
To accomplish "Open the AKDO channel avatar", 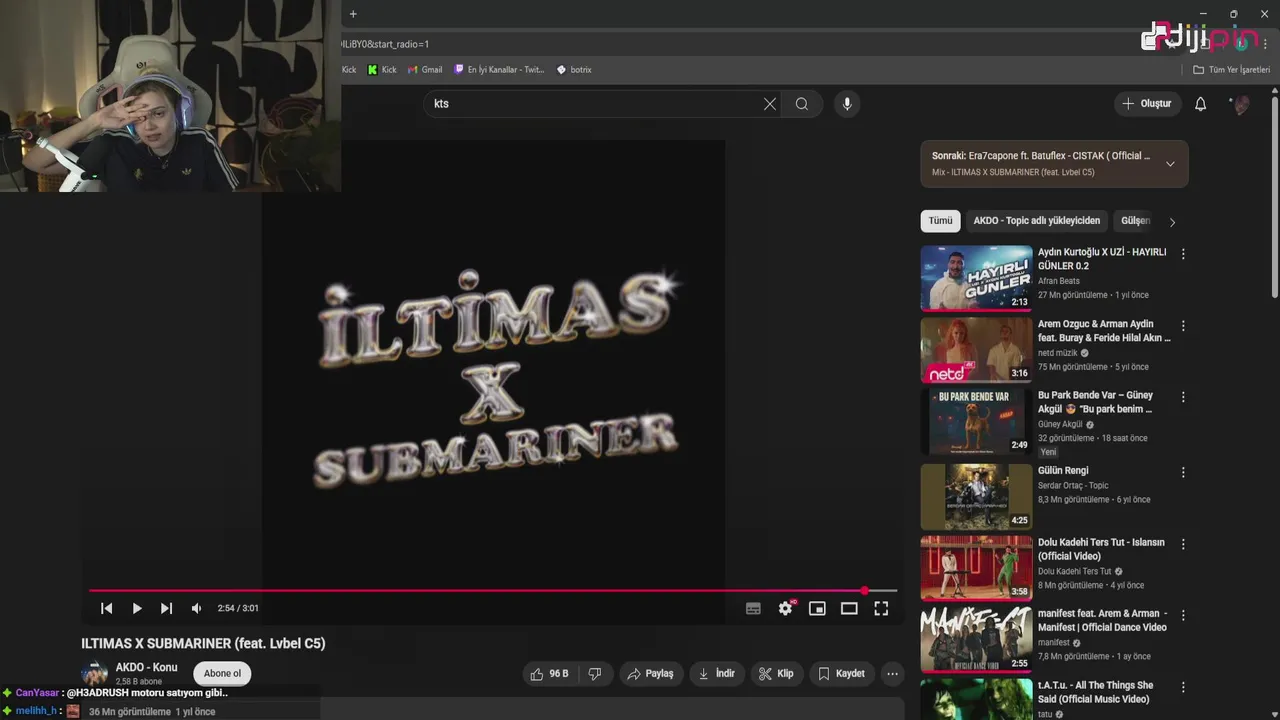I will point(95,673).
